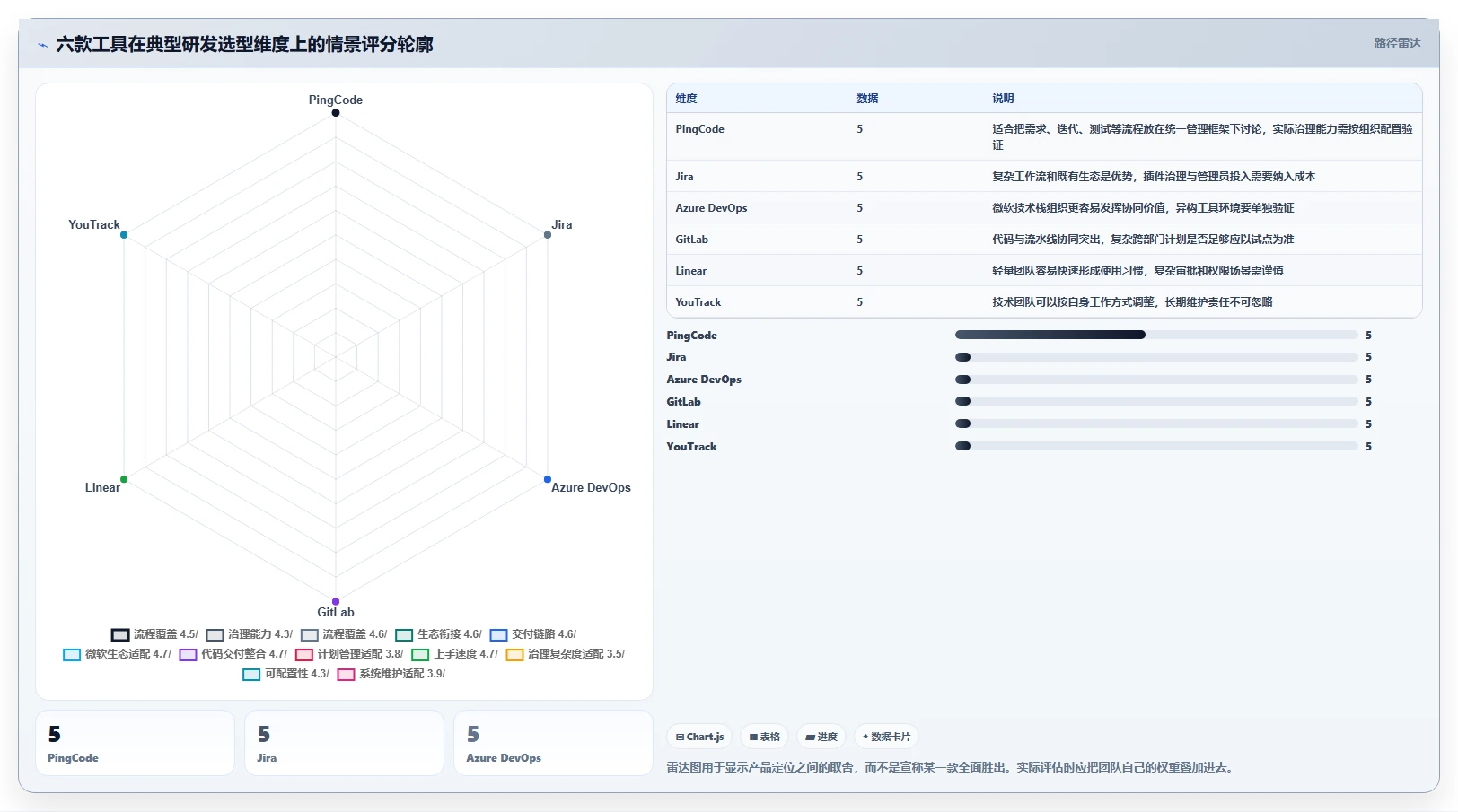Click the description starting 适合把需求、迭代
This screenshot has height=812, width=1458.
[1202, 137]
